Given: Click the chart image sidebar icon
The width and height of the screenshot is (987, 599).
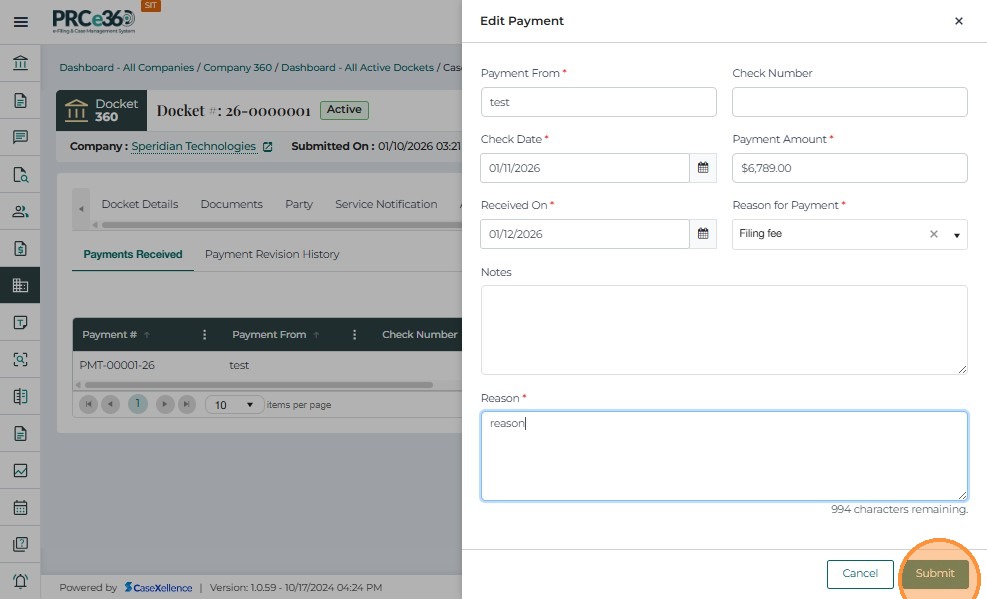Looking at the screenshot, I should tap(20, 470).
